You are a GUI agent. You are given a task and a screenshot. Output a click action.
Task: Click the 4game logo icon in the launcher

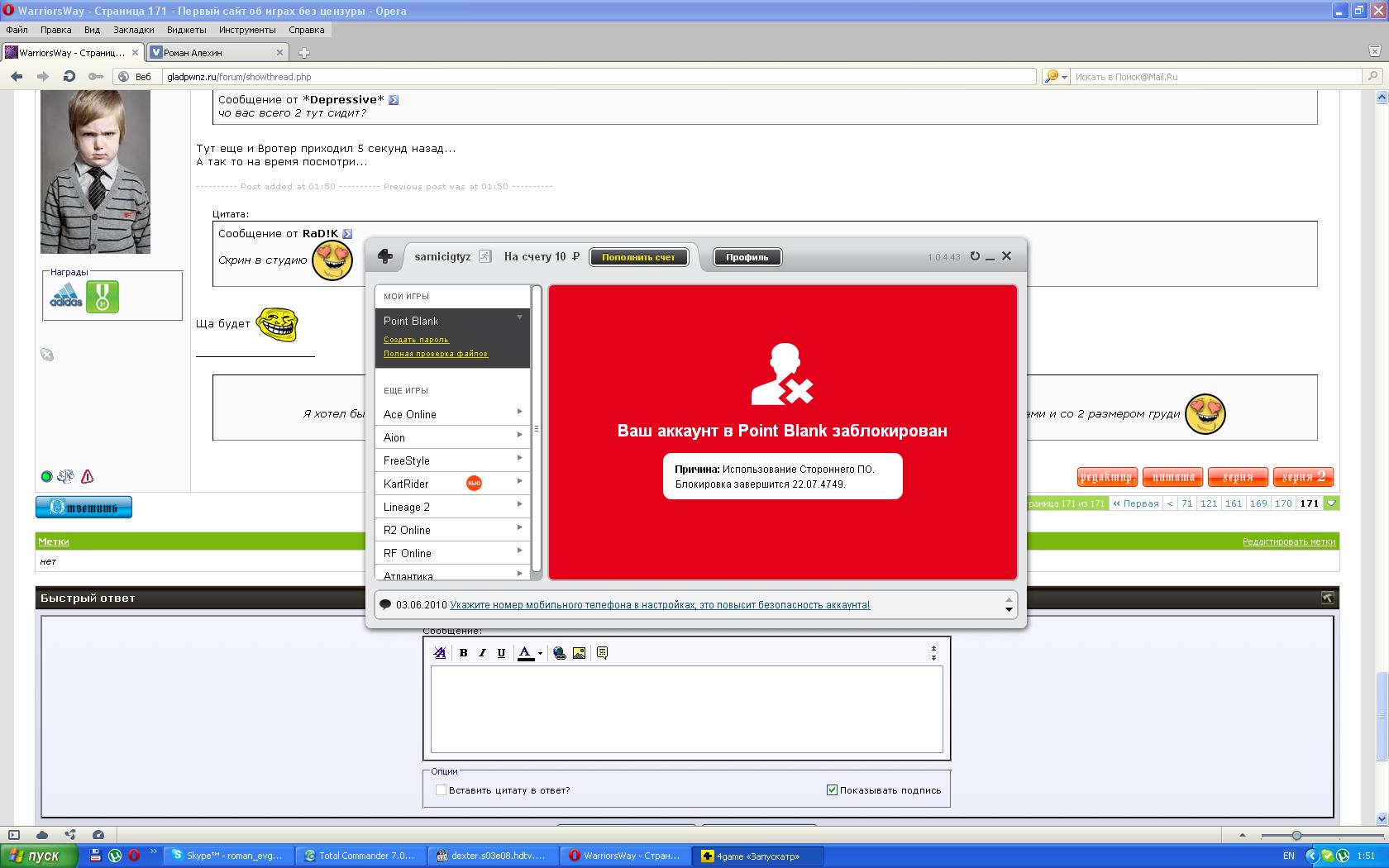(x=385, y=256)
